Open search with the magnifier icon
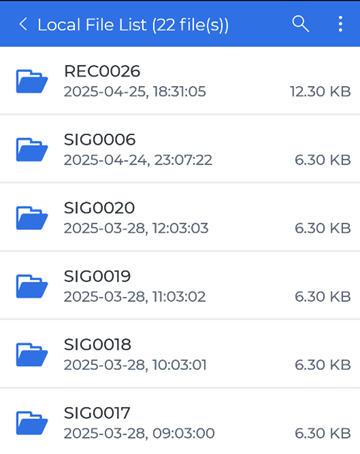The width and height of the screenshot is (360, 454). tap(300, 24)
